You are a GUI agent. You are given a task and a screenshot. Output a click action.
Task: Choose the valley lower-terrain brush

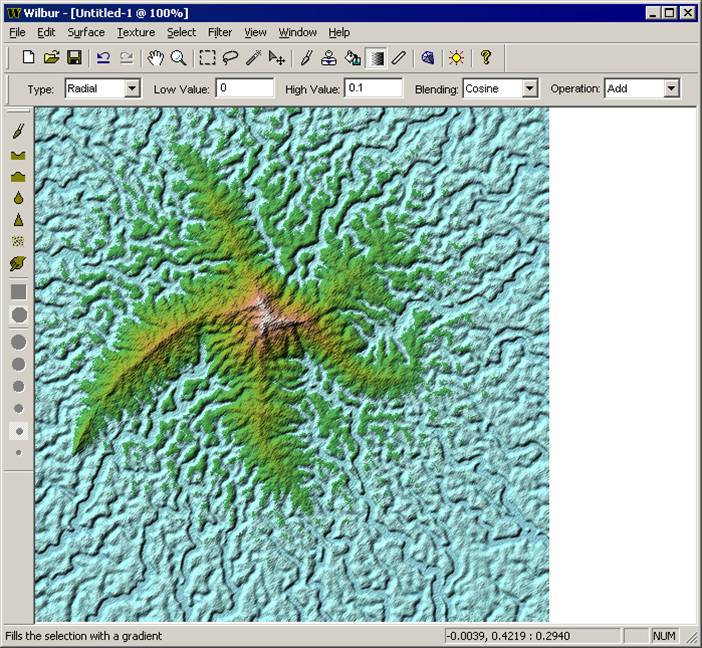pos(18,155)
